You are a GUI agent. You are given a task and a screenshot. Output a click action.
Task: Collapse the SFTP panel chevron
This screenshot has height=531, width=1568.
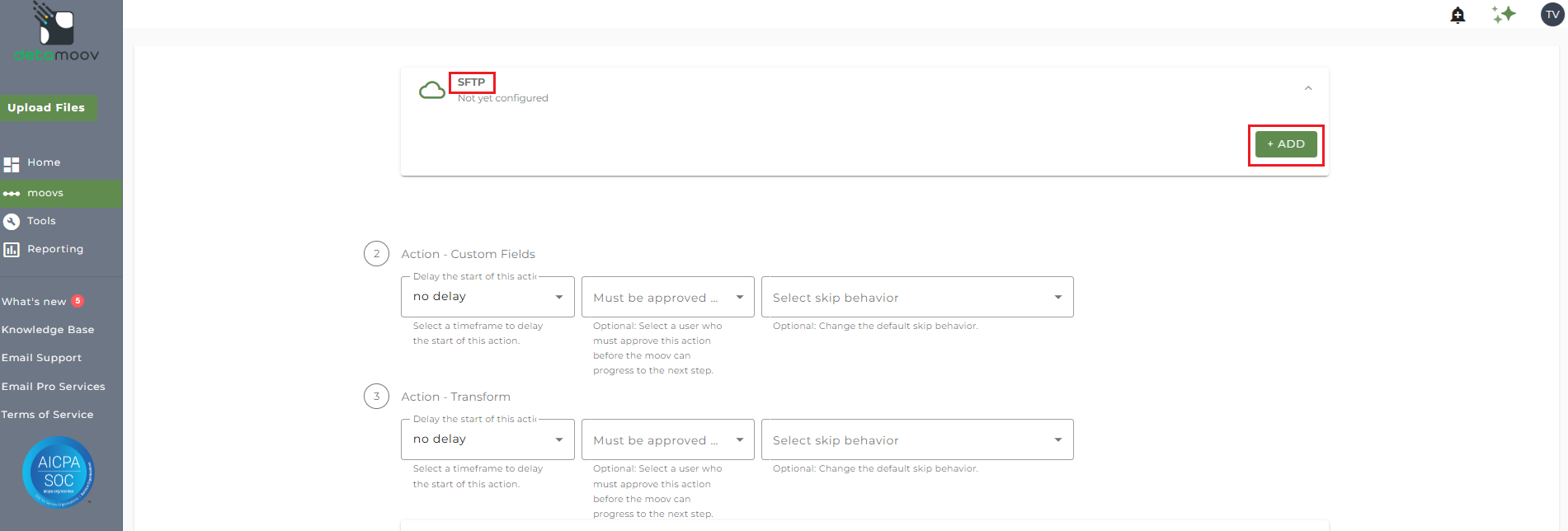click(1308, 88)
